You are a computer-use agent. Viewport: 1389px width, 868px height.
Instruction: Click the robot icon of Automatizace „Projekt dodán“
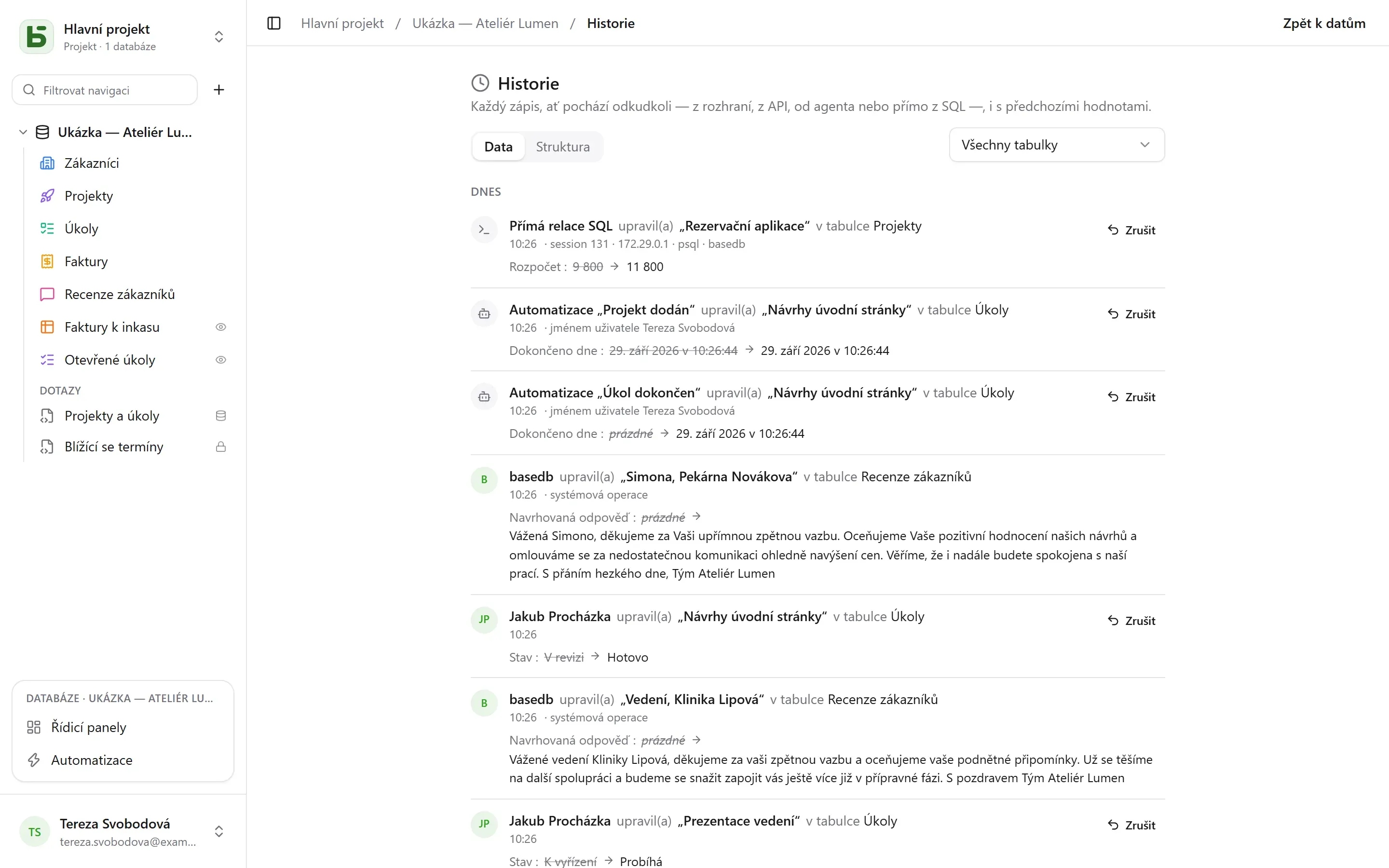click(484, 313)
